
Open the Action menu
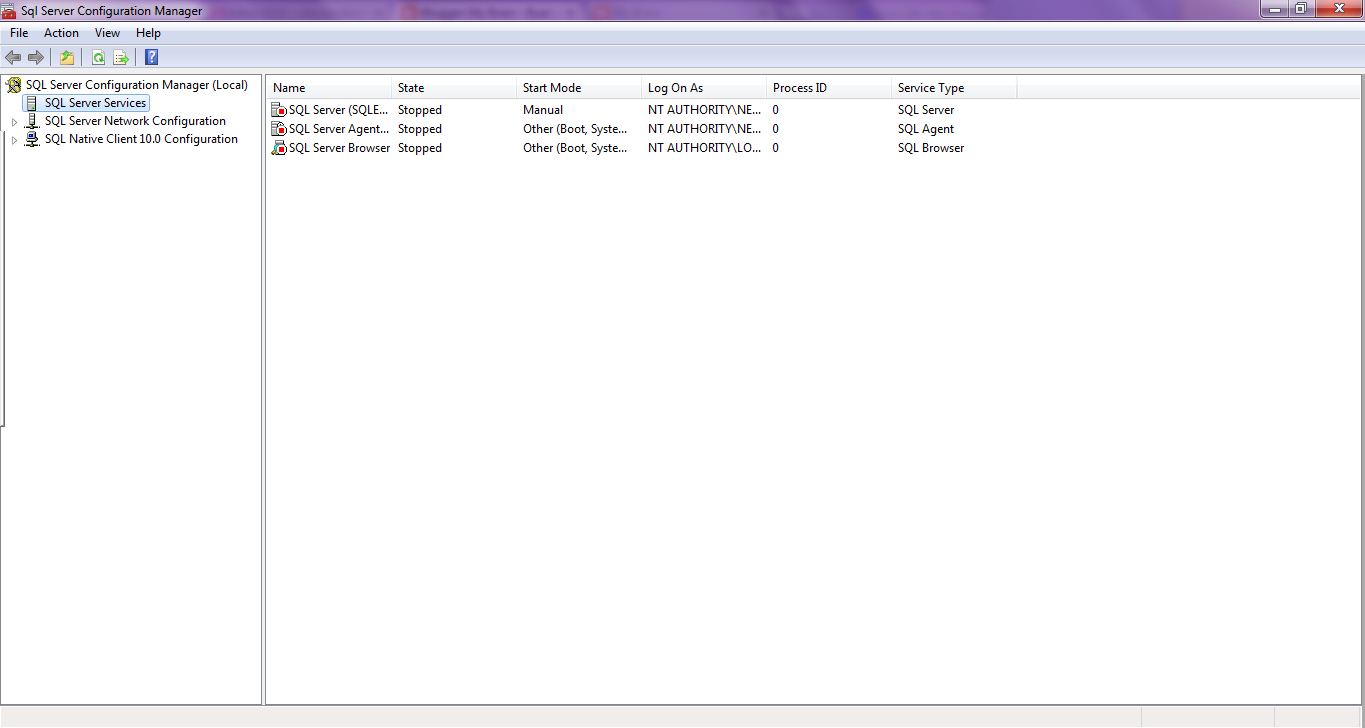coord(61,32)
